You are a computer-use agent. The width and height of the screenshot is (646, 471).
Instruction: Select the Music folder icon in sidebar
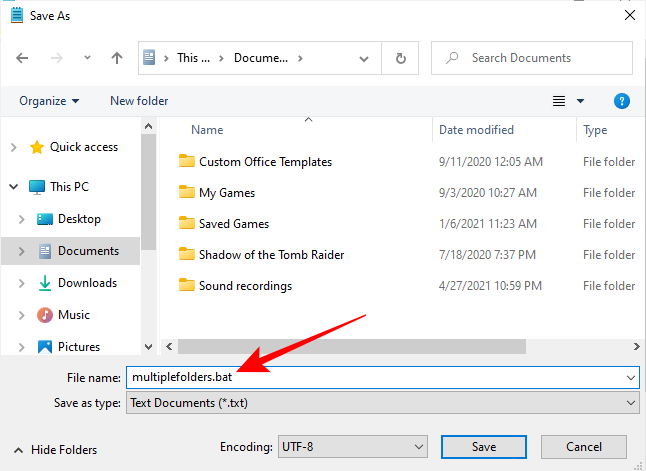[45, 315]
